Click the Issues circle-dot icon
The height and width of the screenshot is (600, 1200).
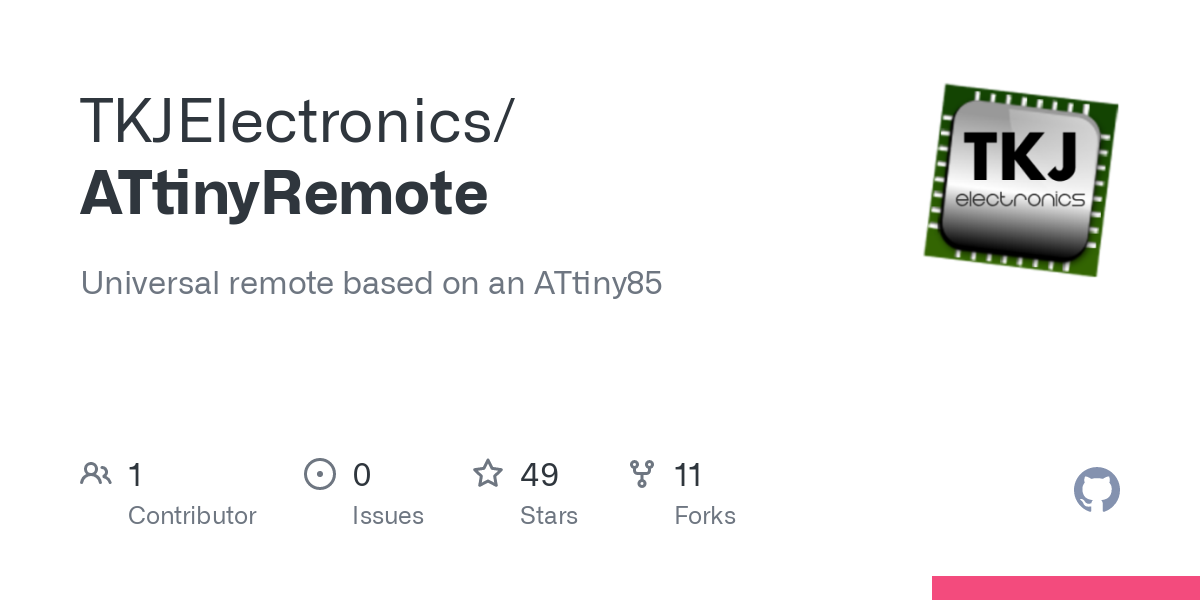pyautogui.click(x=319, y=474)
